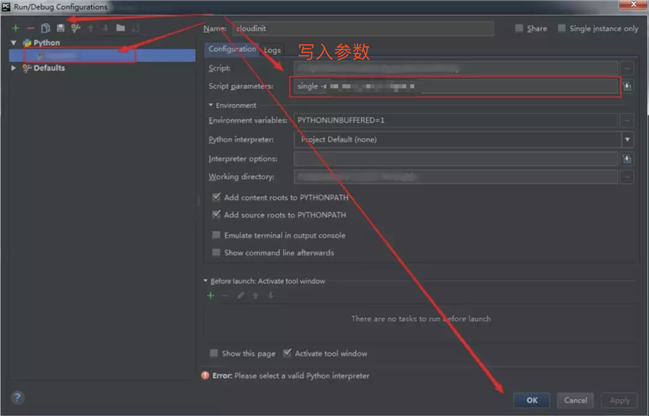Click the Python node icon in the tree
This screenshot has height=416, width=649.
pyautogui.click(x=27, y=43)
